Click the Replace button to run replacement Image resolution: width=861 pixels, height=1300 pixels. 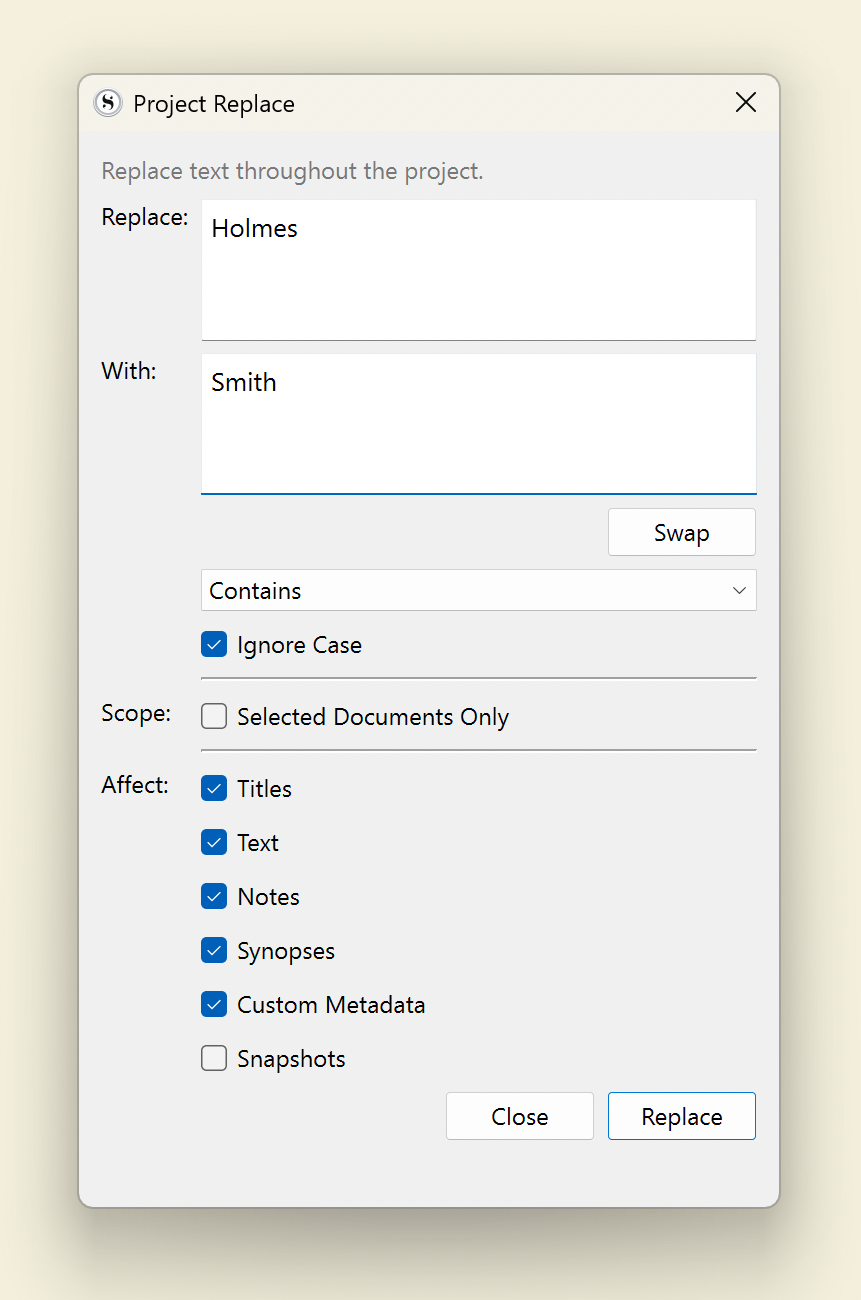pos(681,1116)
